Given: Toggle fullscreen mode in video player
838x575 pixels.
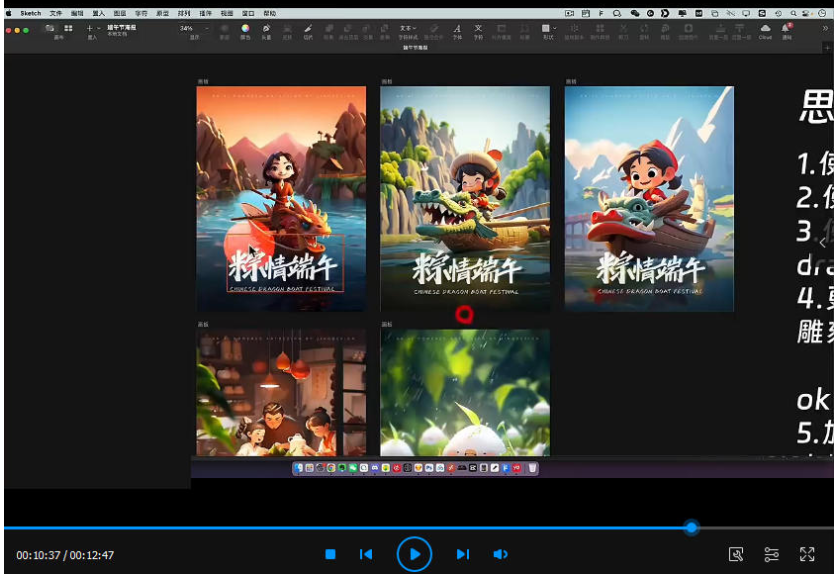Looking at the screenshot, I should click(807, 554).
